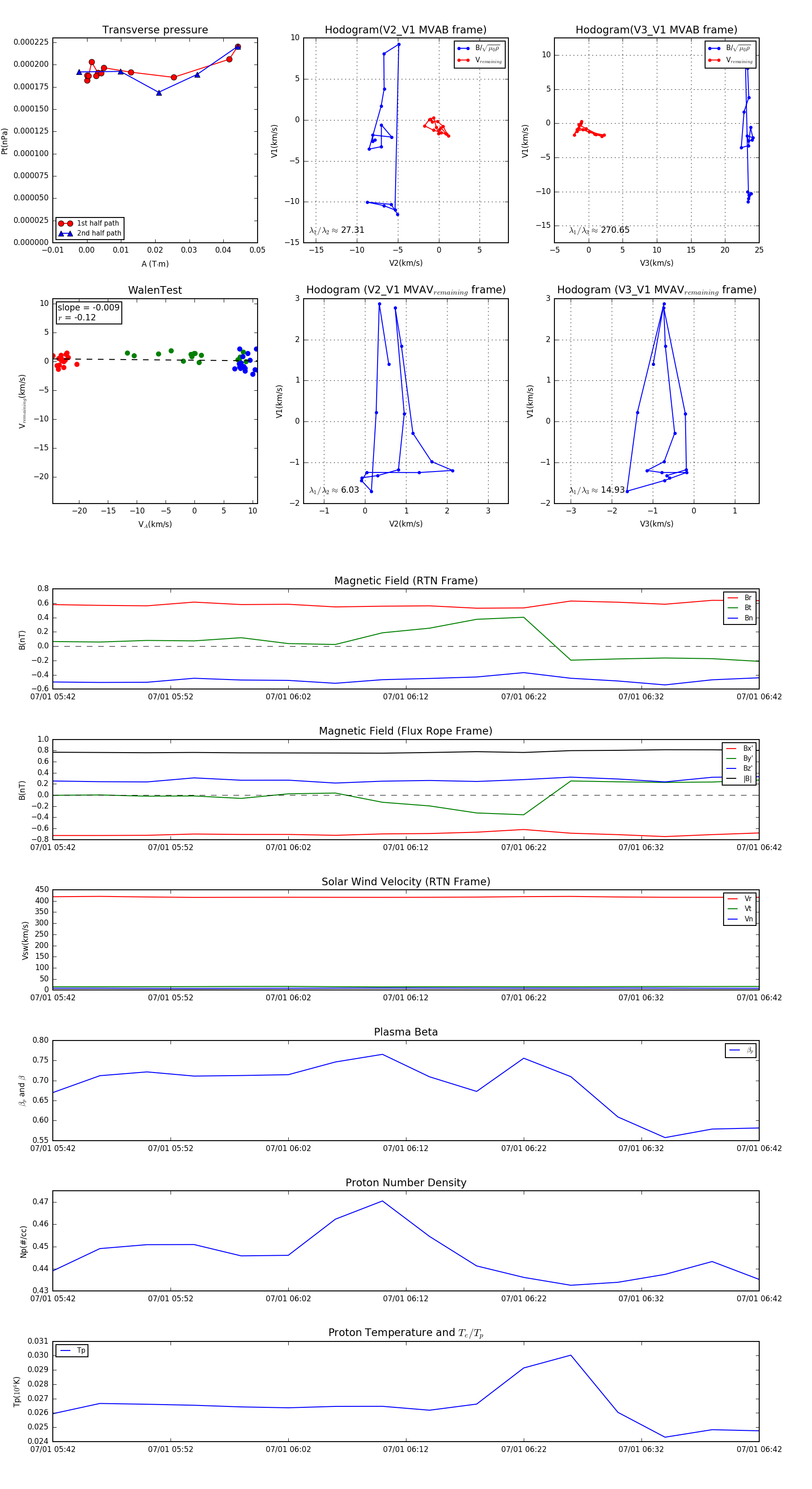Click the "Vr" legend label

click(x=748, y=899)
